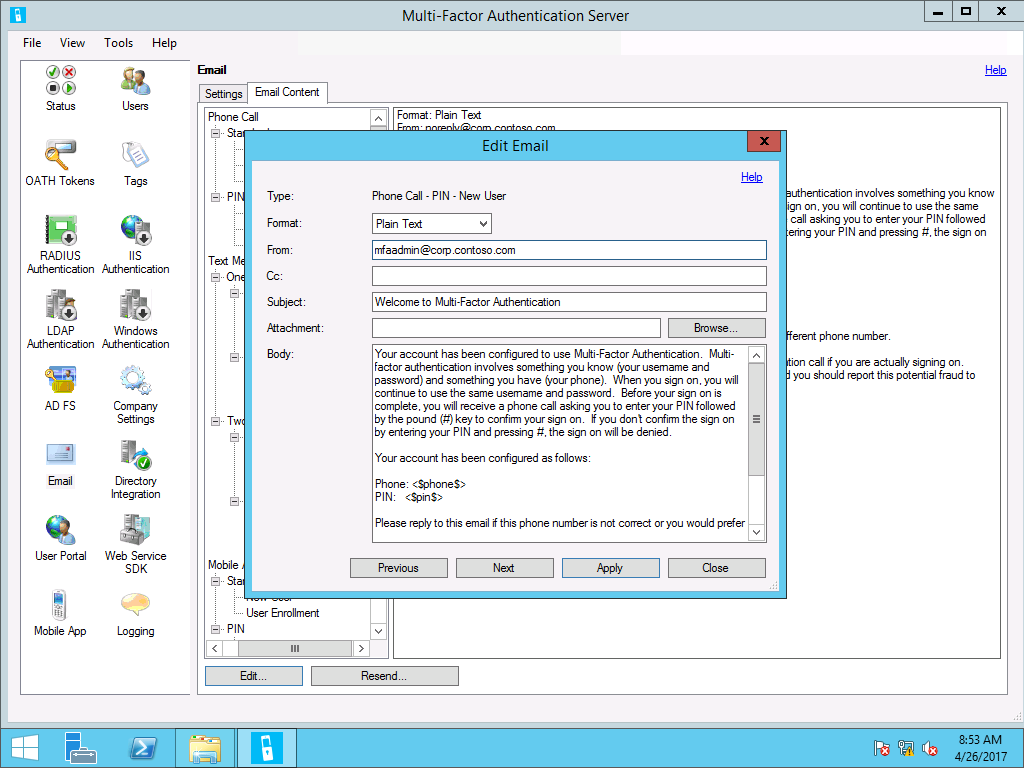This screenshot has width=1024, height=768.
Task: Click into the Subject text field
Action: [568, 302]
